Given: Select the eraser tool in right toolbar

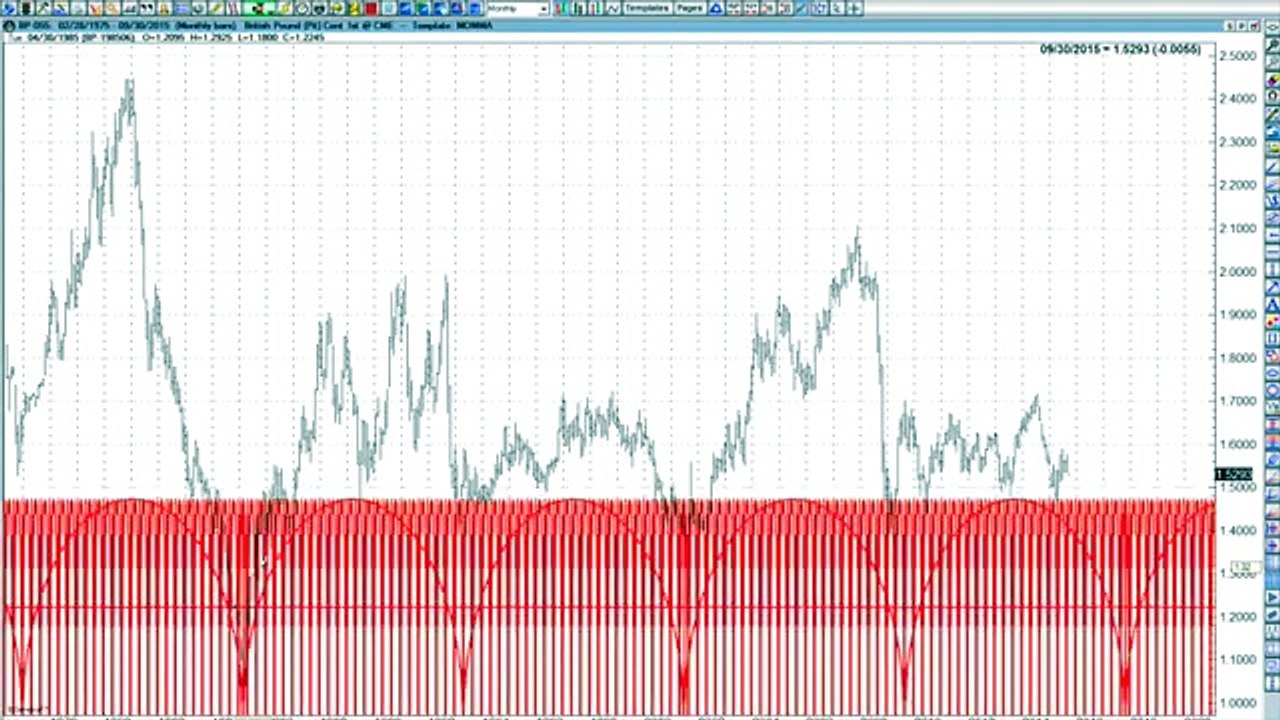Looking at the screenshot, I should [1272, 80].
